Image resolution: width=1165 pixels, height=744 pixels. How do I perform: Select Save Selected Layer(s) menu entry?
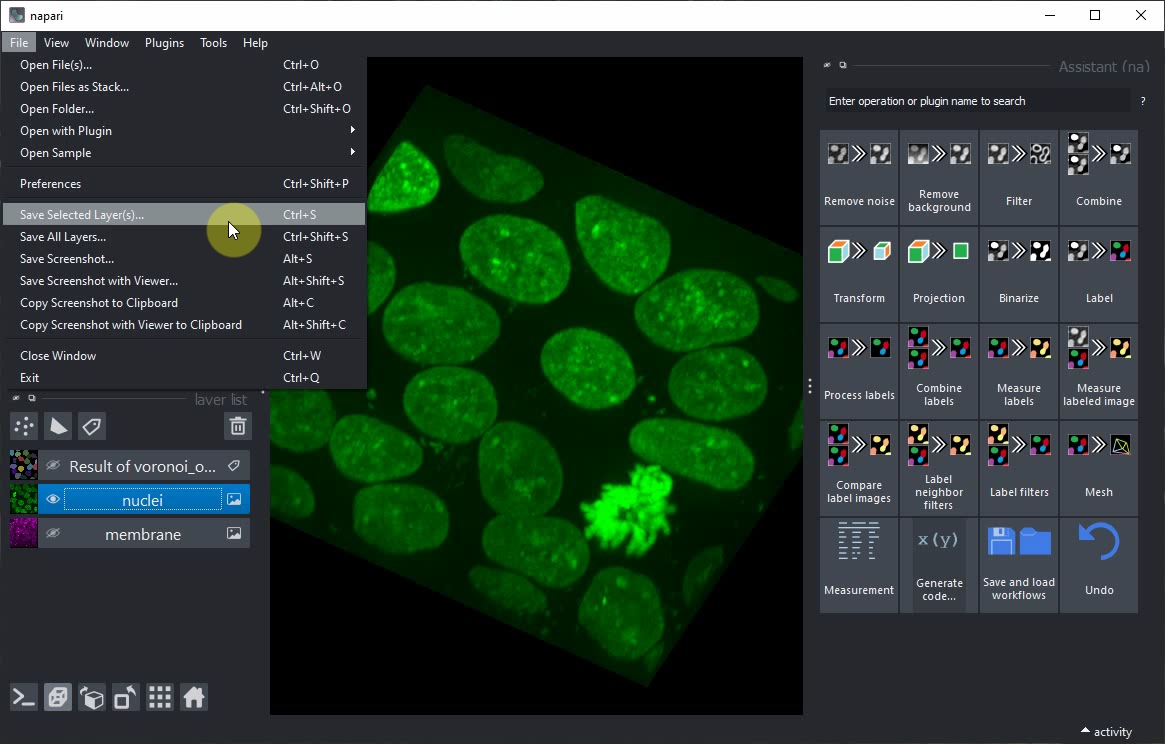coord(82,215)
